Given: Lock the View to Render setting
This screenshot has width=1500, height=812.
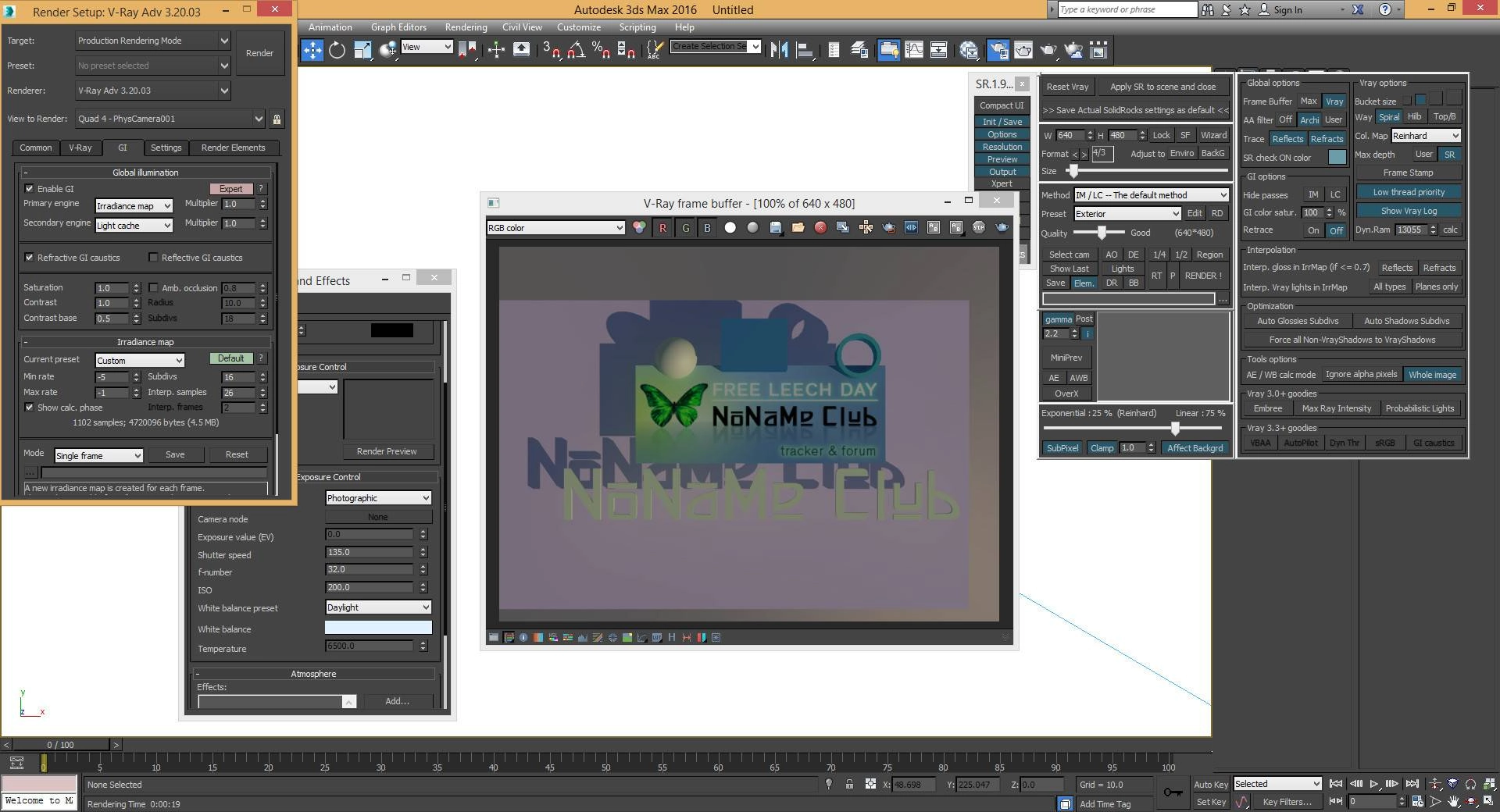Looking at the screenshot, I should 277,119.
